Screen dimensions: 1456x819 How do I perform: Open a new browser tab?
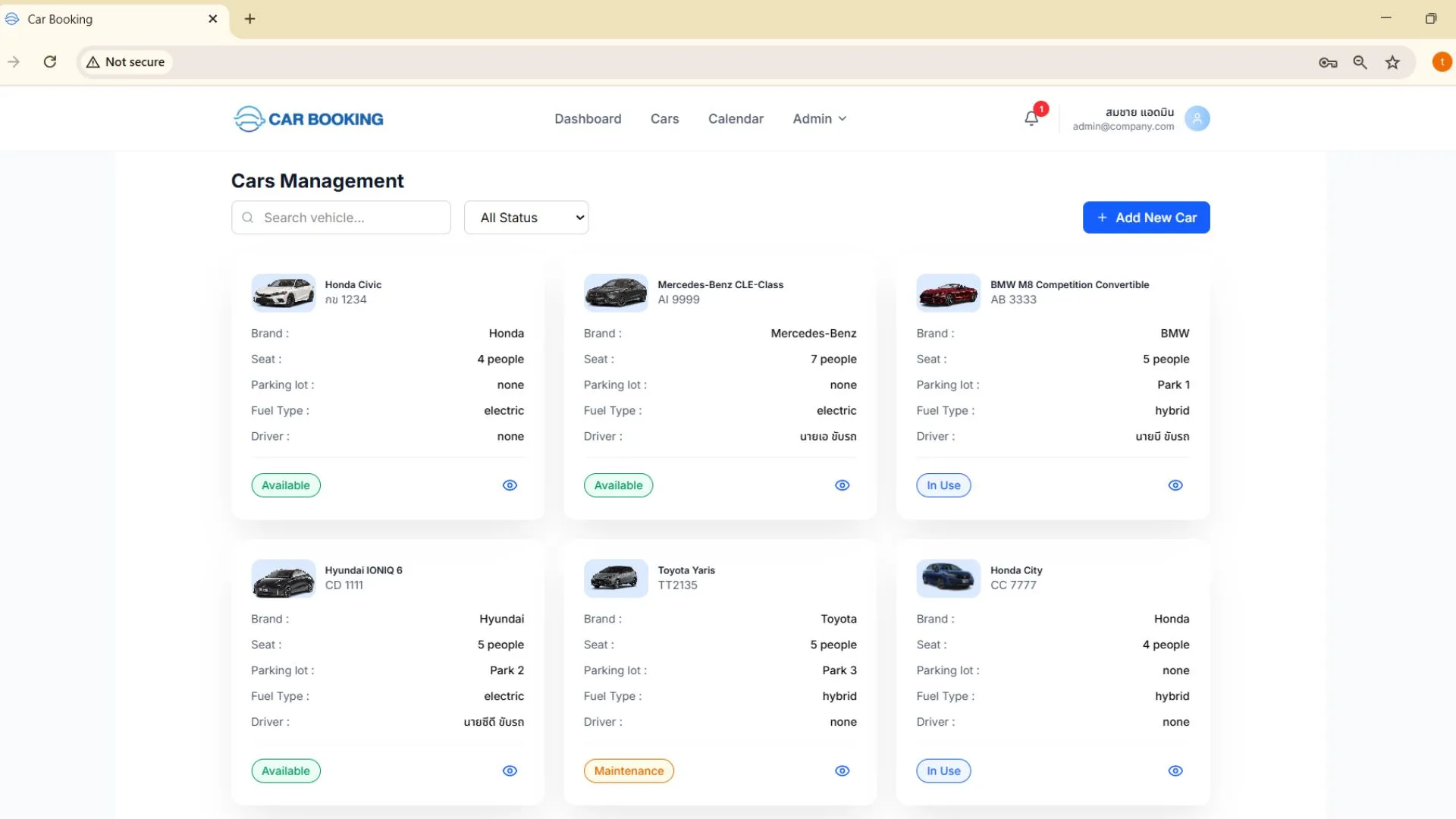(x=249, y=19)
